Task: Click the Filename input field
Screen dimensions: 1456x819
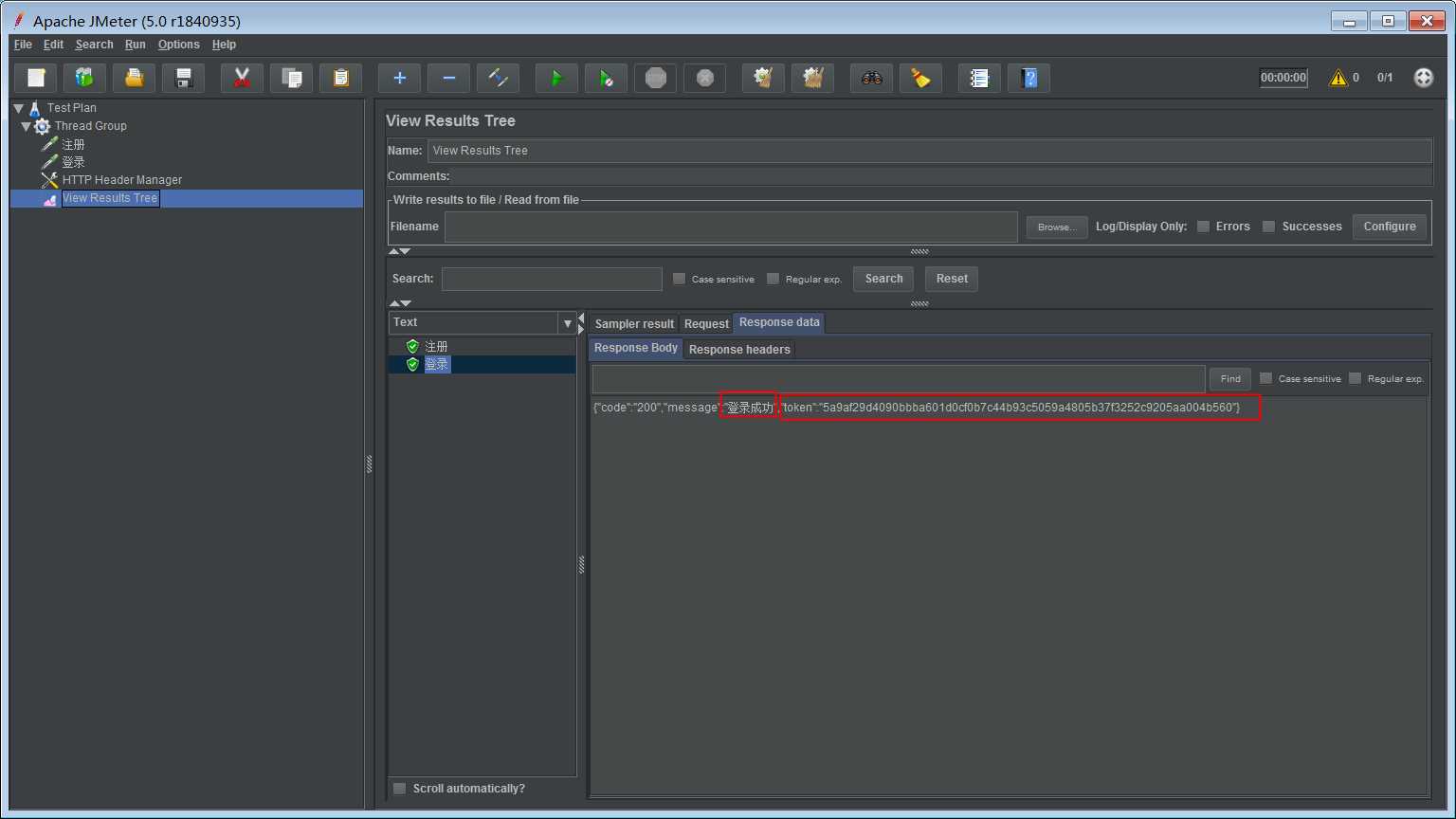Action: tap(731, 227)
